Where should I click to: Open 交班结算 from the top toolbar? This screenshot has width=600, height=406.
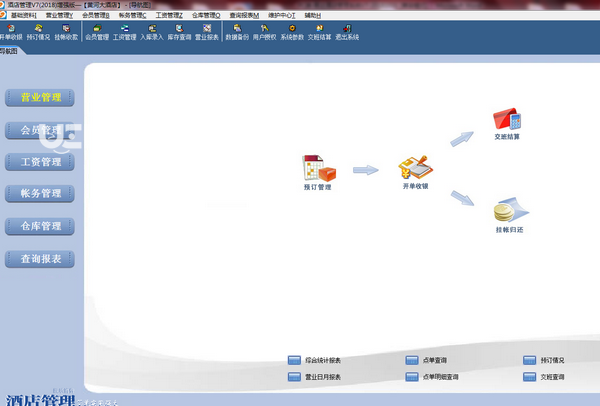tap(320, 32)
